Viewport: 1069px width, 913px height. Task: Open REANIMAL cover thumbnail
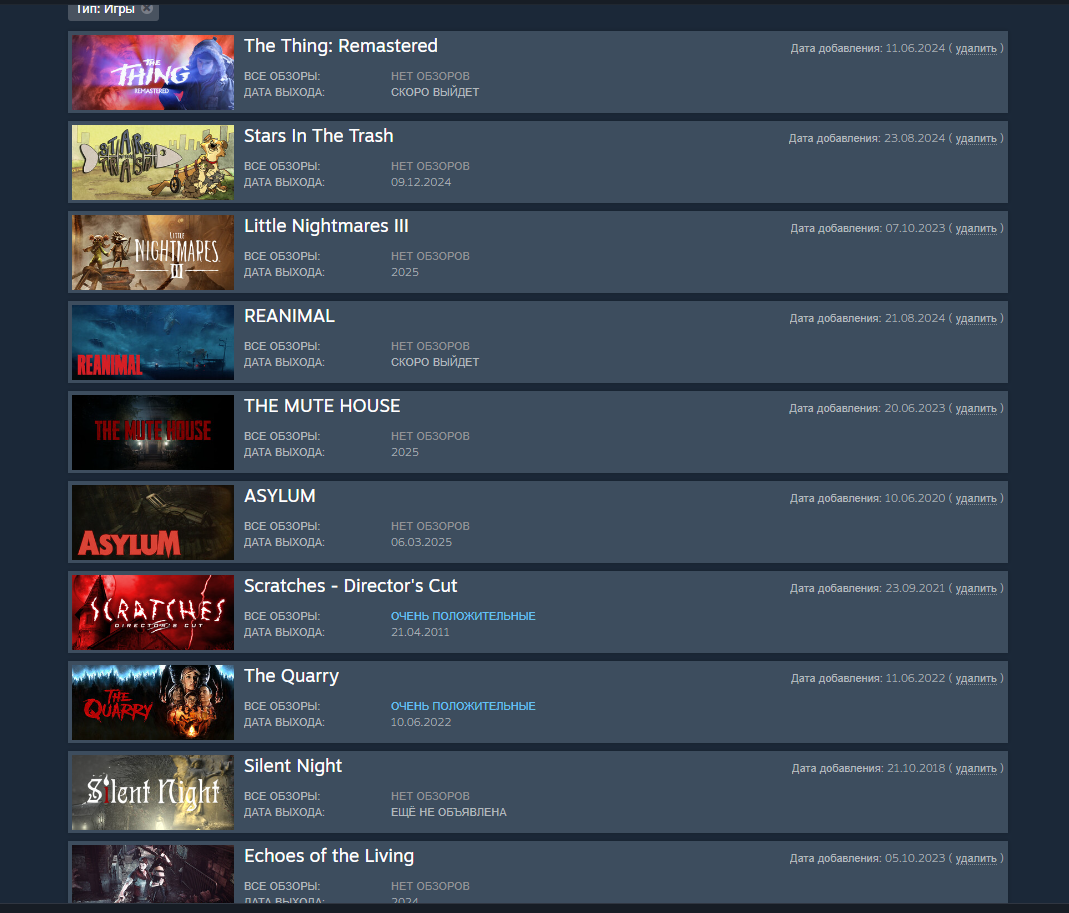point(153,342)
